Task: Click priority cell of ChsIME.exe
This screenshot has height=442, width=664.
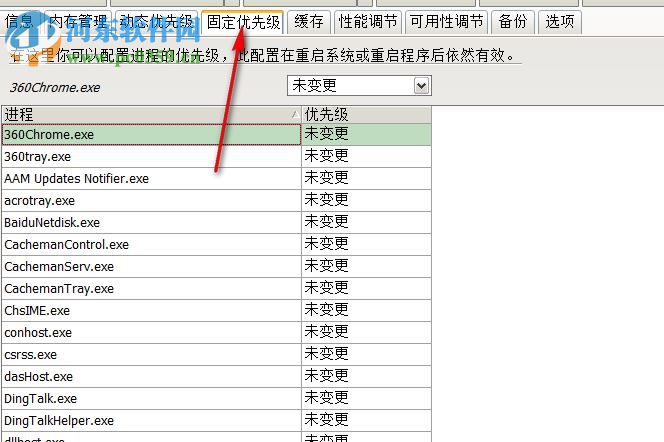Action: (x=366, y=311)
